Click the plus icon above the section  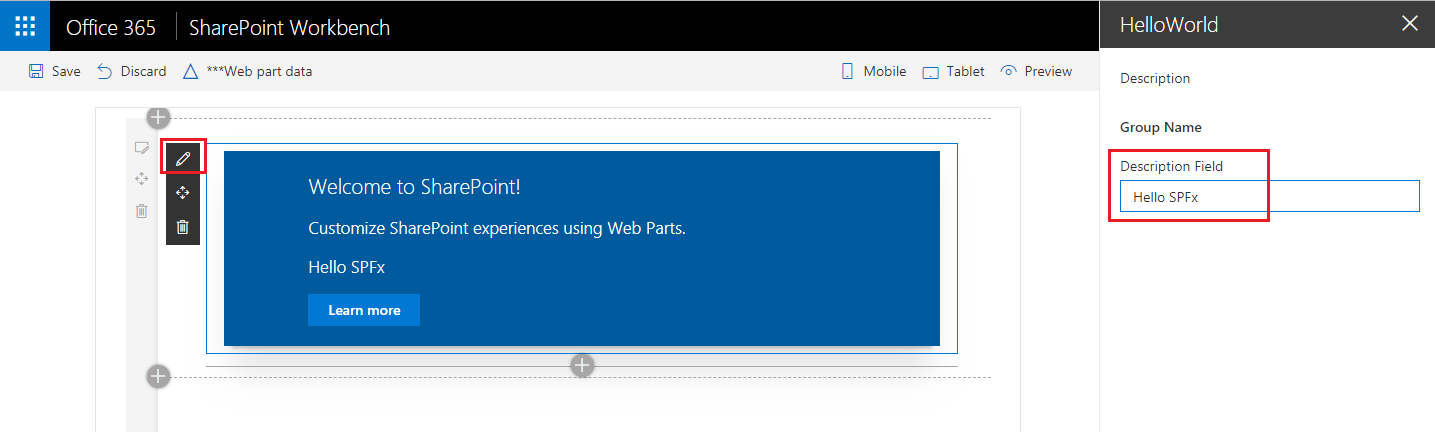point(158,118)
